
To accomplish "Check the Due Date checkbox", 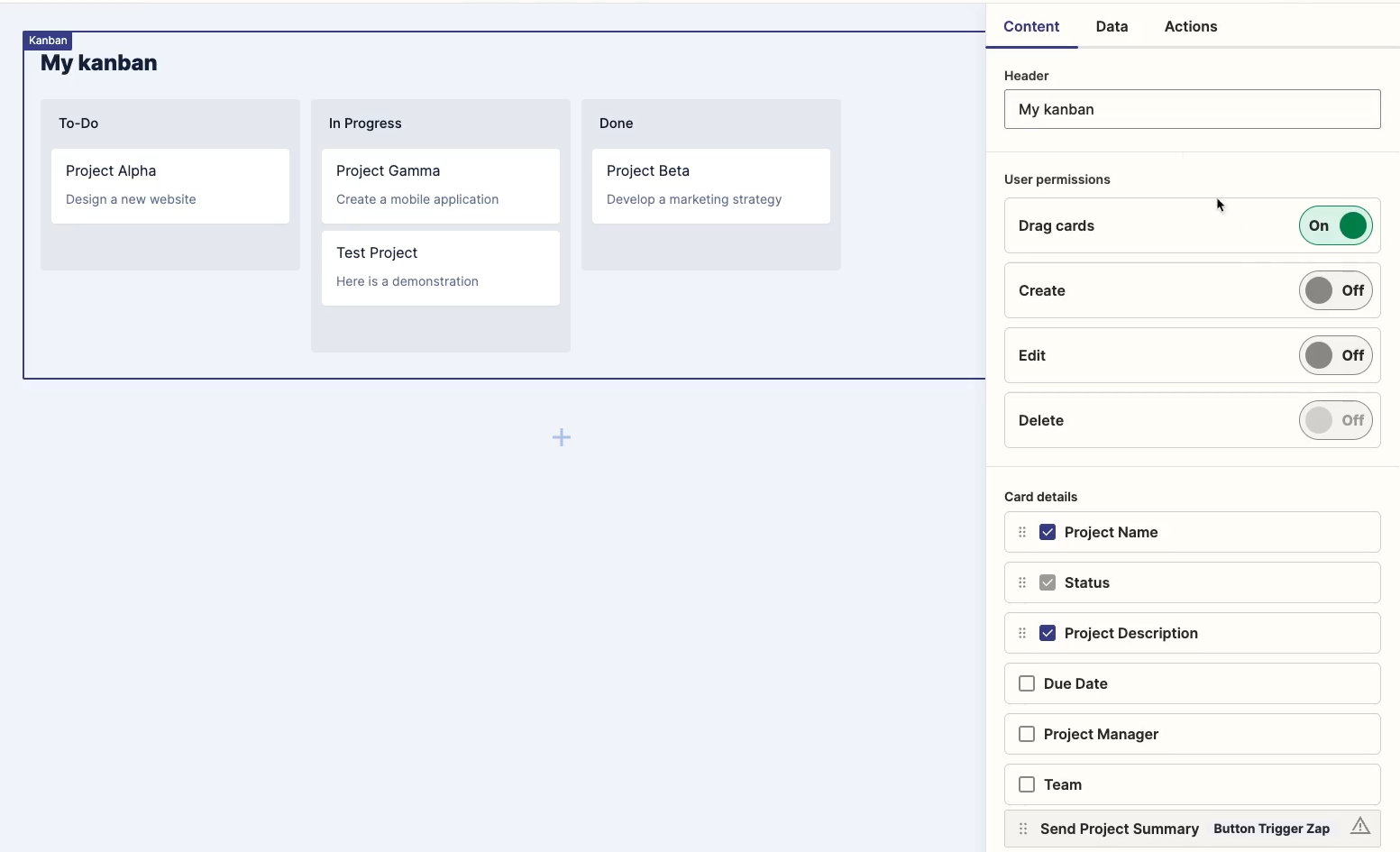I will pos(1027,683).
